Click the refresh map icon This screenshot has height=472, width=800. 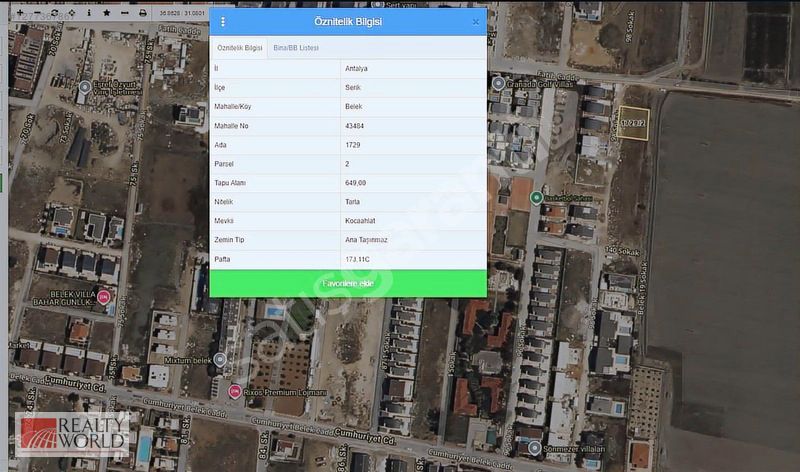point(54,13)
